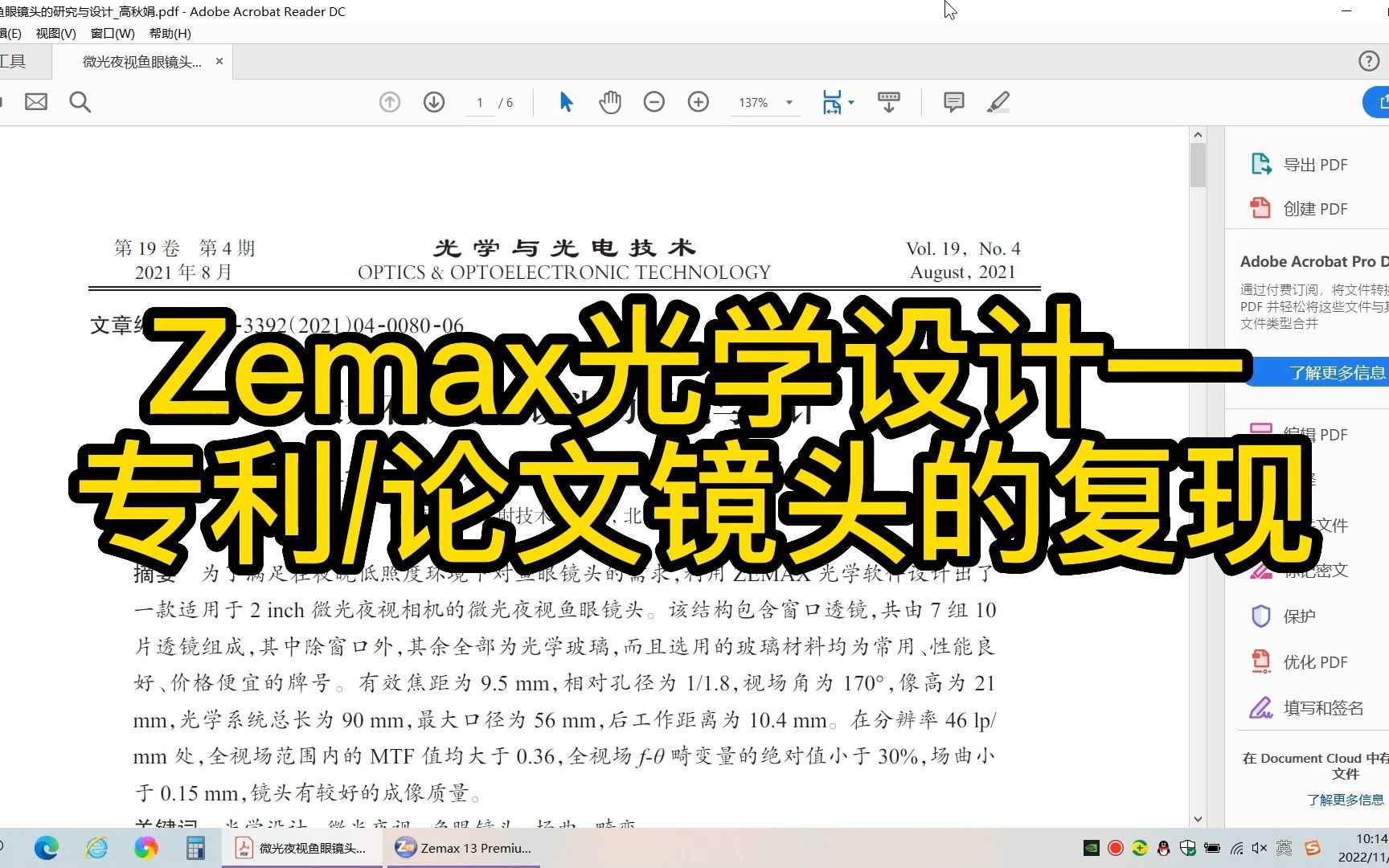Switch to the 微光夜视鱼眼镜头 document tab
This screenshot has height=868, width=1389.
142,62
